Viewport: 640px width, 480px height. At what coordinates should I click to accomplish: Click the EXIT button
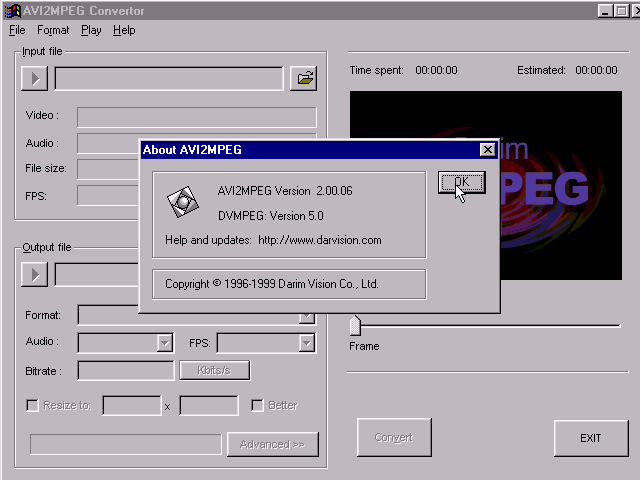click(591, 438)
